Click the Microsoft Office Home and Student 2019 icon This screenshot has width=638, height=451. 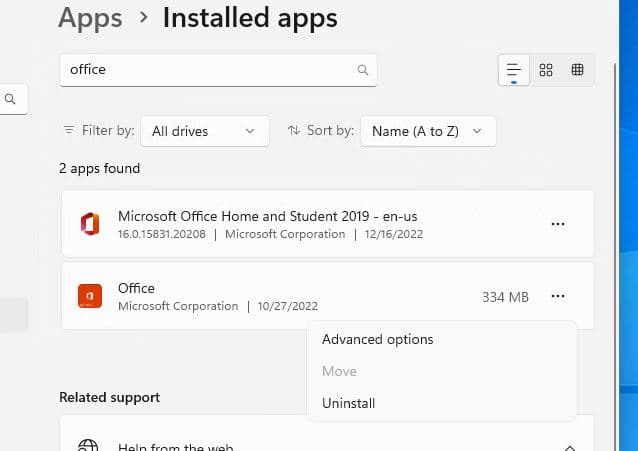(x=90, y=224)
